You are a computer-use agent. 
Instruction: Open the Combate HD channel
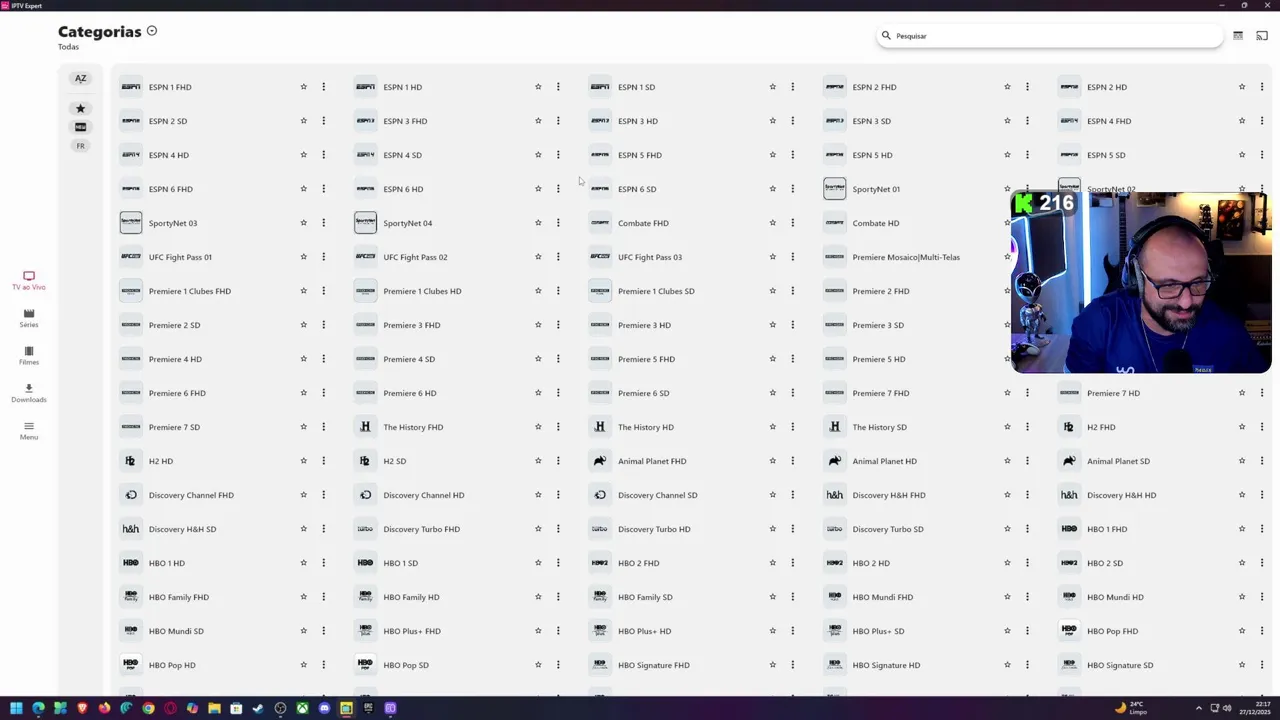tap(876, 223)
